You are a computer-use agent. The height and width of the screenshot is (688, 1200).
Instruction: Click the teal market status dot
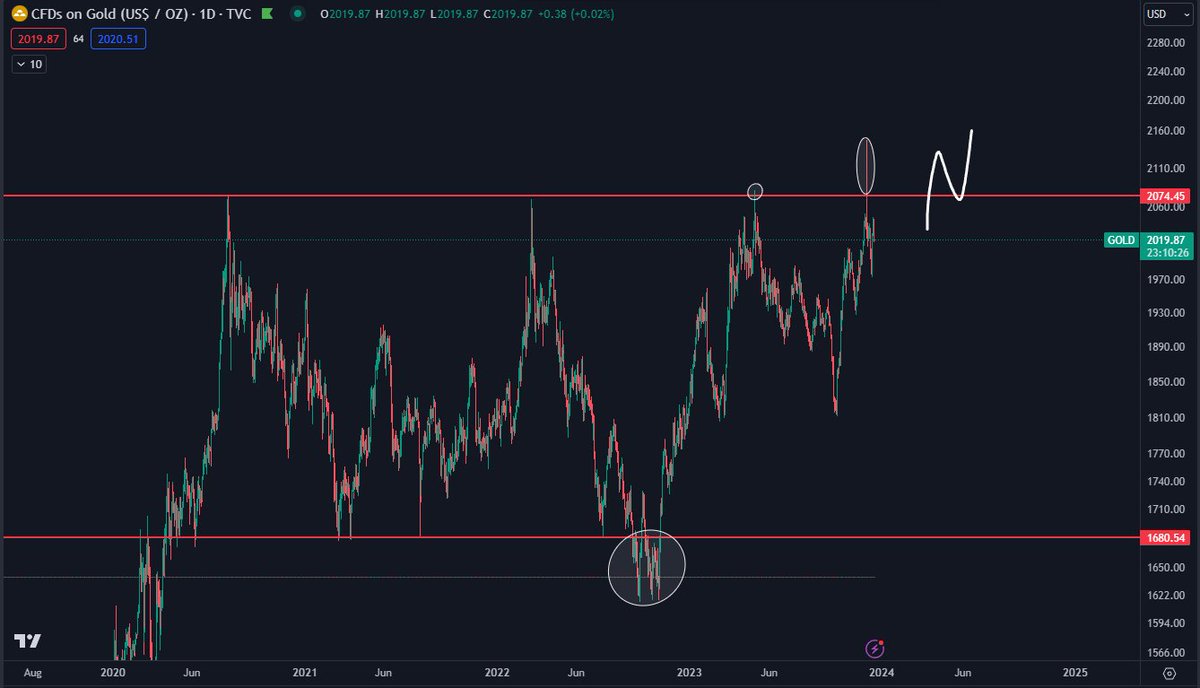(299, 15)
